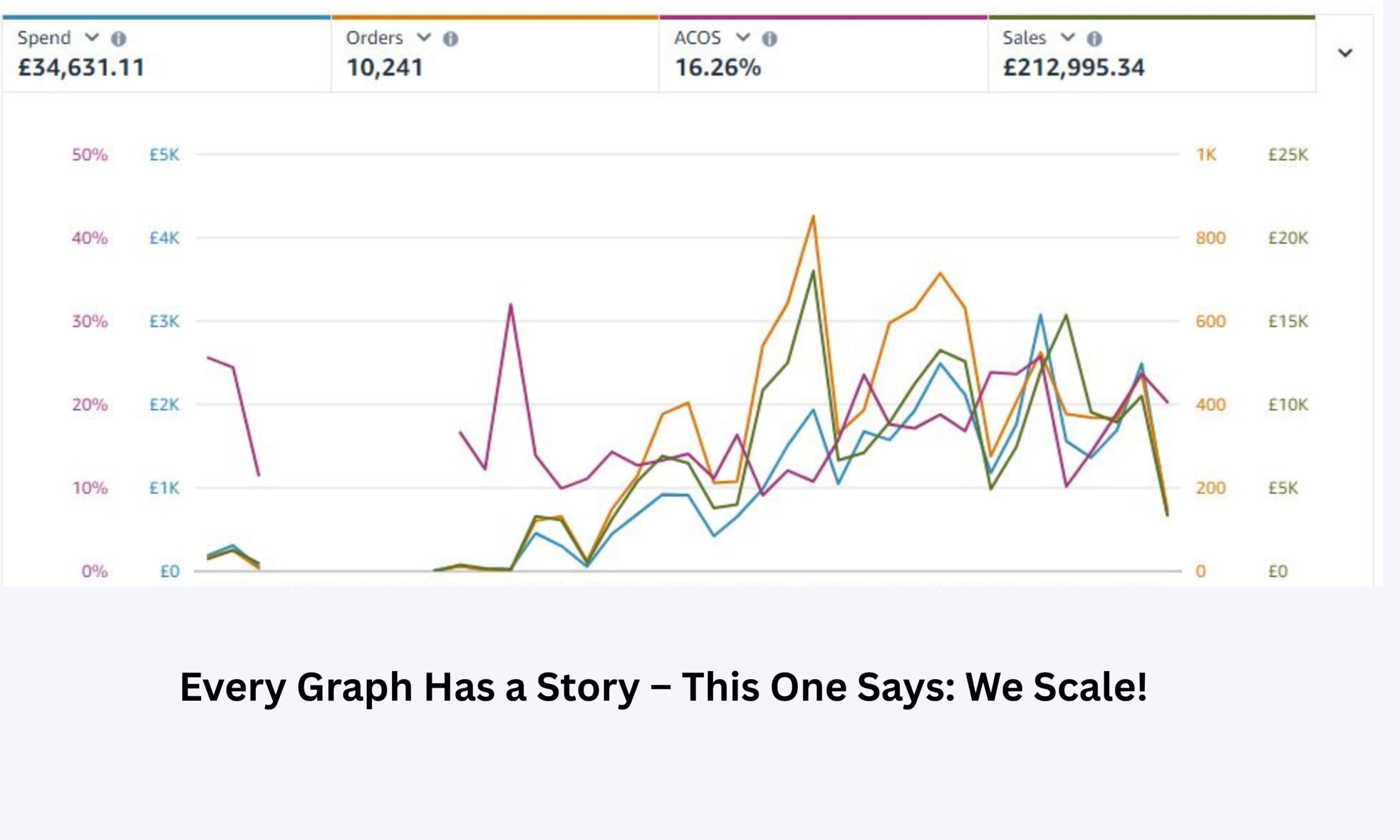The width and height of the screenshot is (1400, 840).
Task: Click the Orders info icon
Action: [x=451, y=39]
